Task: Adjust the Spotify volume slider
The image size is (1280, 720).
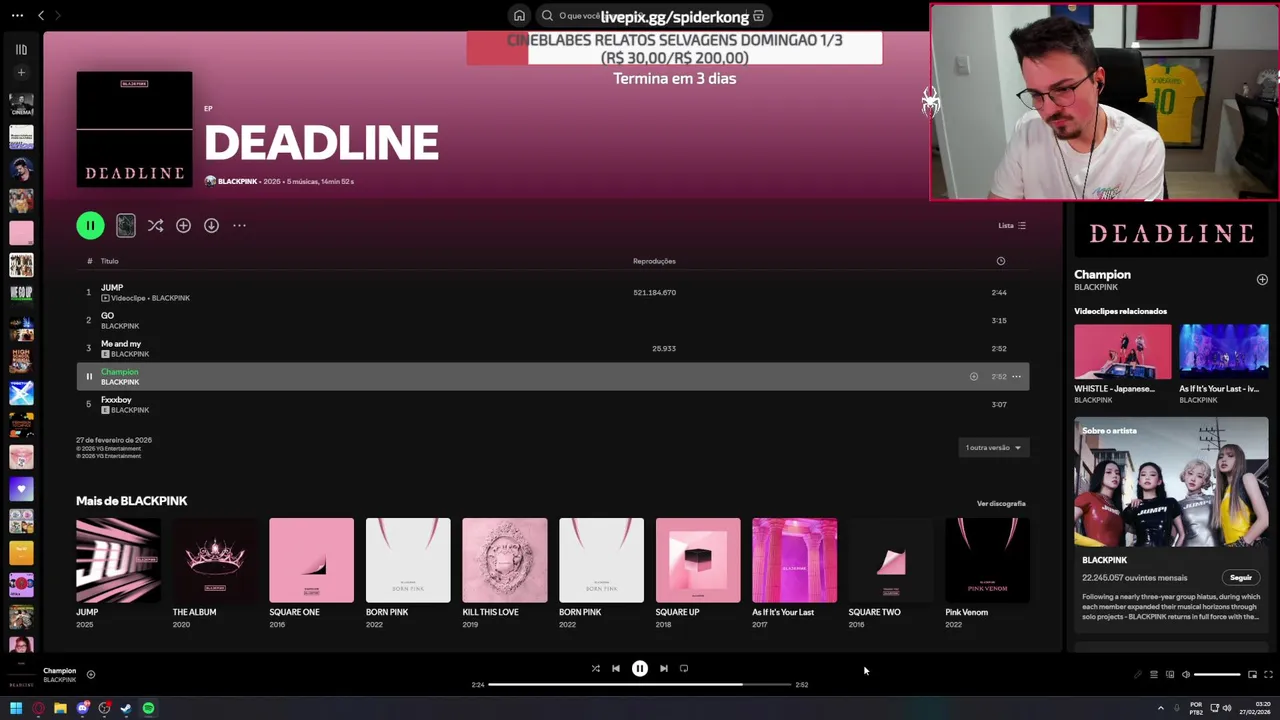Action: (1217, 675)
